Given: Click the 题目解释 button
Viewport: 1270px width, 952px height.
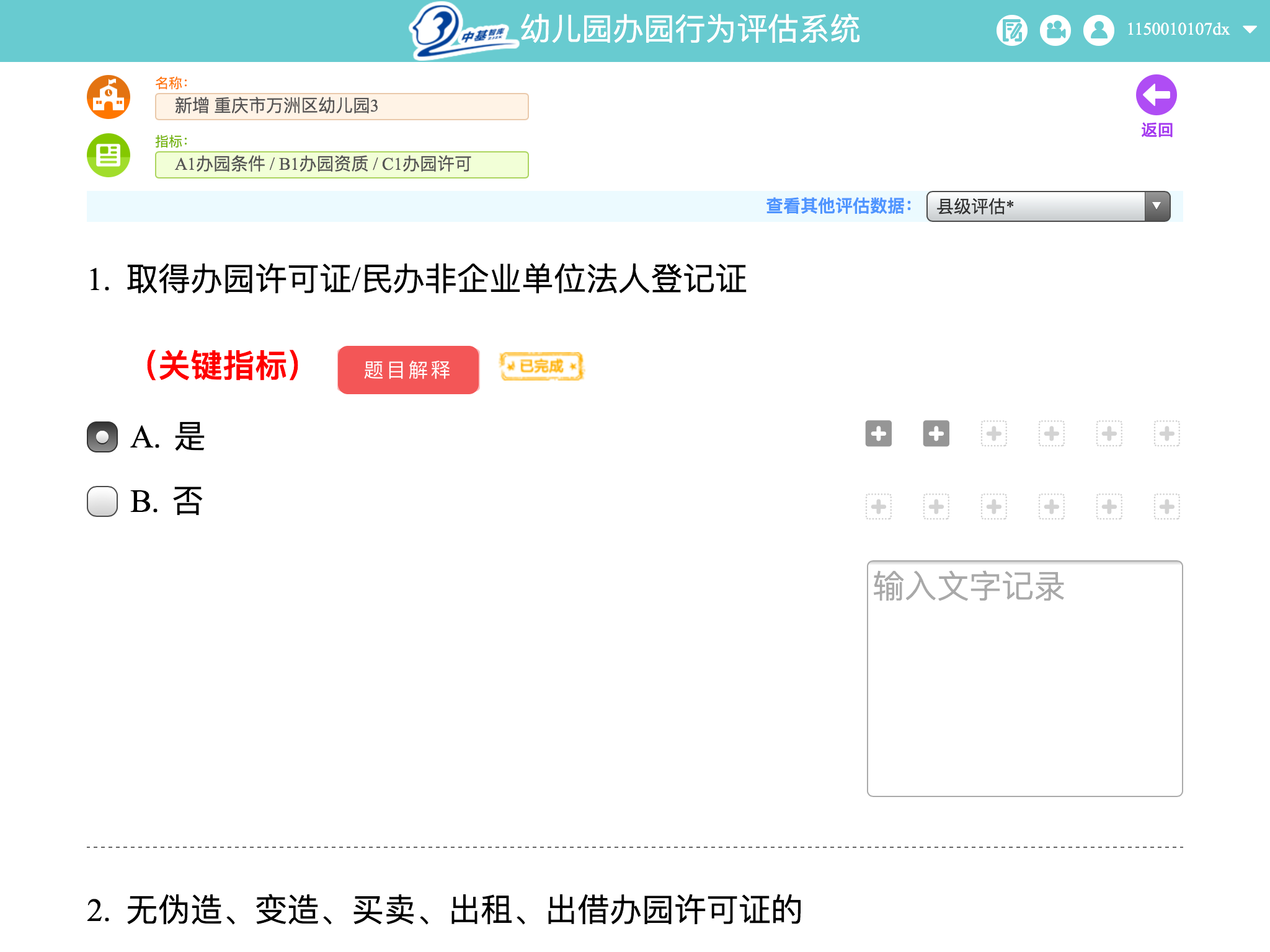Looking at the screenshot, I should pyautogui.click(x=408, y=369).
